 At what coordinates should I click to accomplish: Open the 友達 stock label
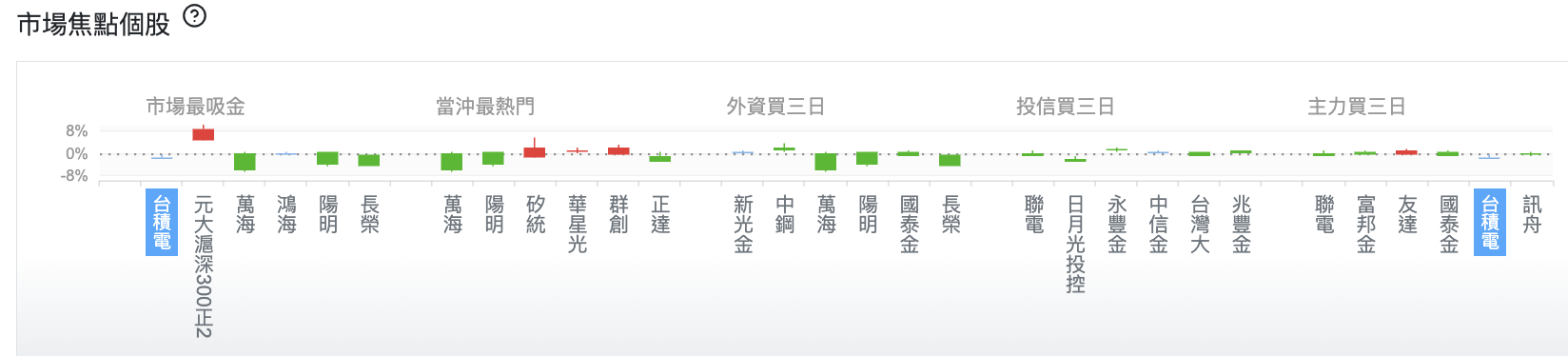pos(1407,214)
